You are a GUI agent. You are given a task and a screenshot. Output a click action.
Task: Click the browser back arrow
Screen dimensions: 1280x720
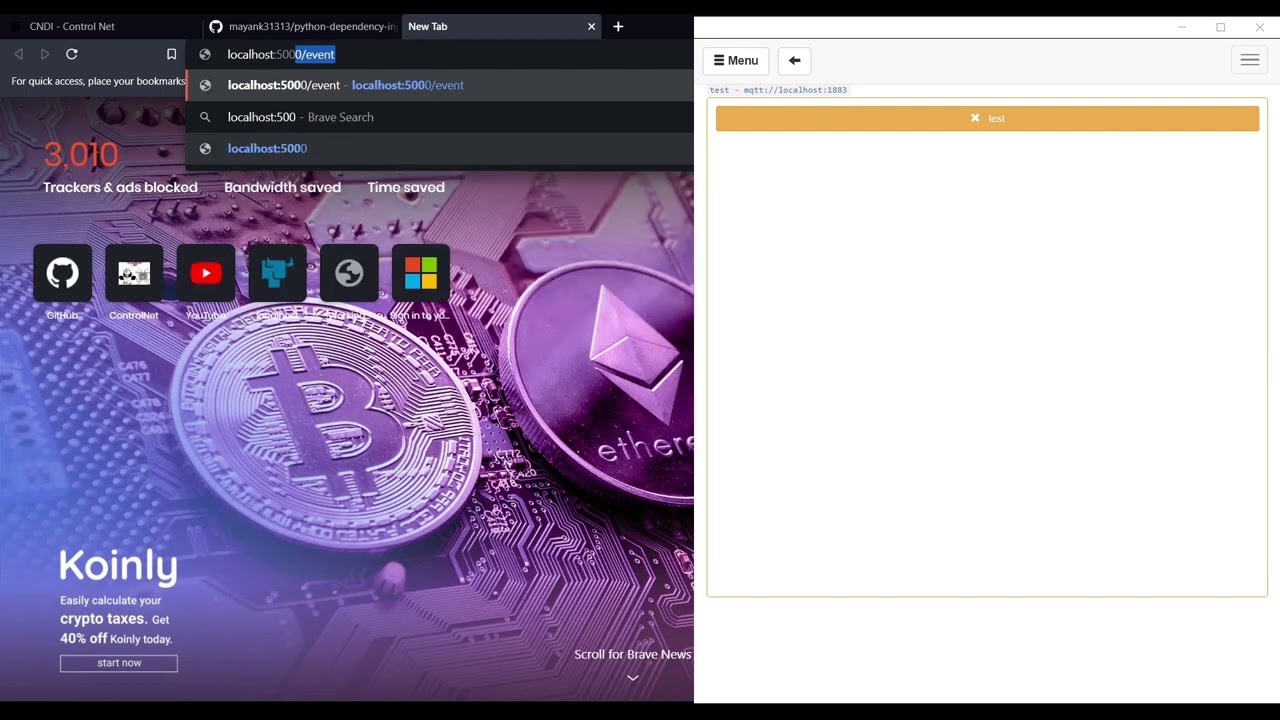[x=18, y=54]
